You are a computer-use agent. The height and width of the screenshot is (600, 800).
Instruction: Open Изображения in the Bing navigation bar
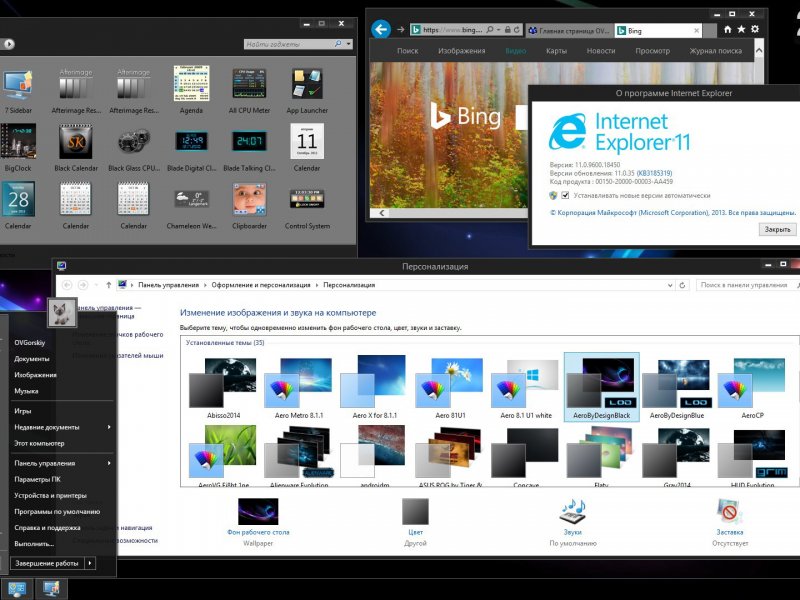(x=461, y=51)
